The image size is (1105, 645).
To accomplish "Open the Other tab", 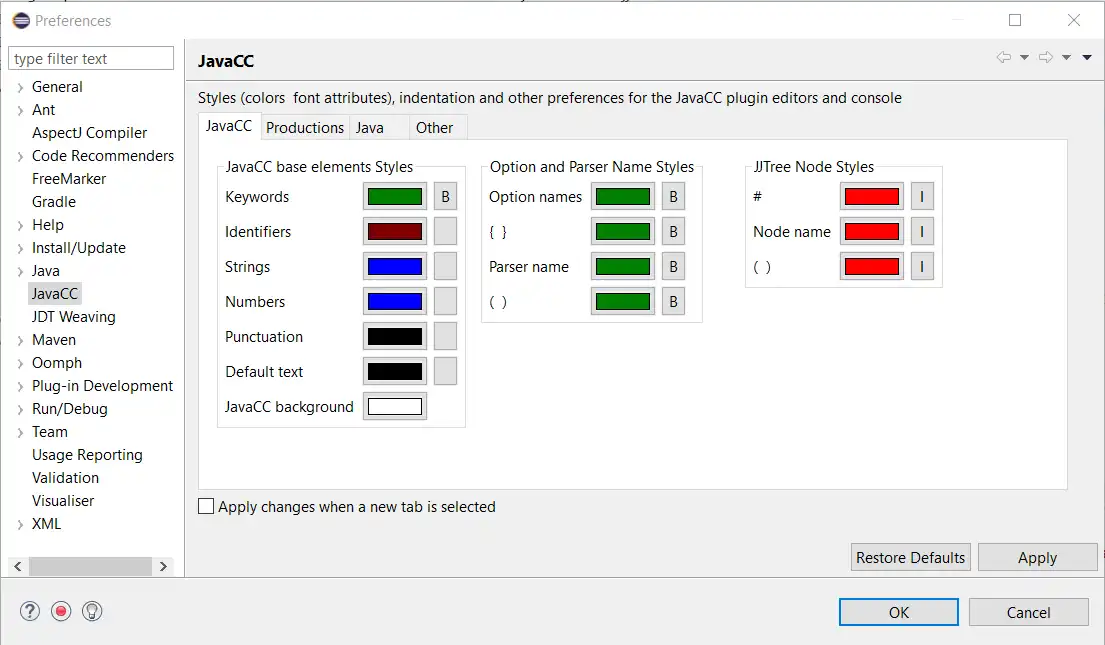I will click(x=434, y=128).
